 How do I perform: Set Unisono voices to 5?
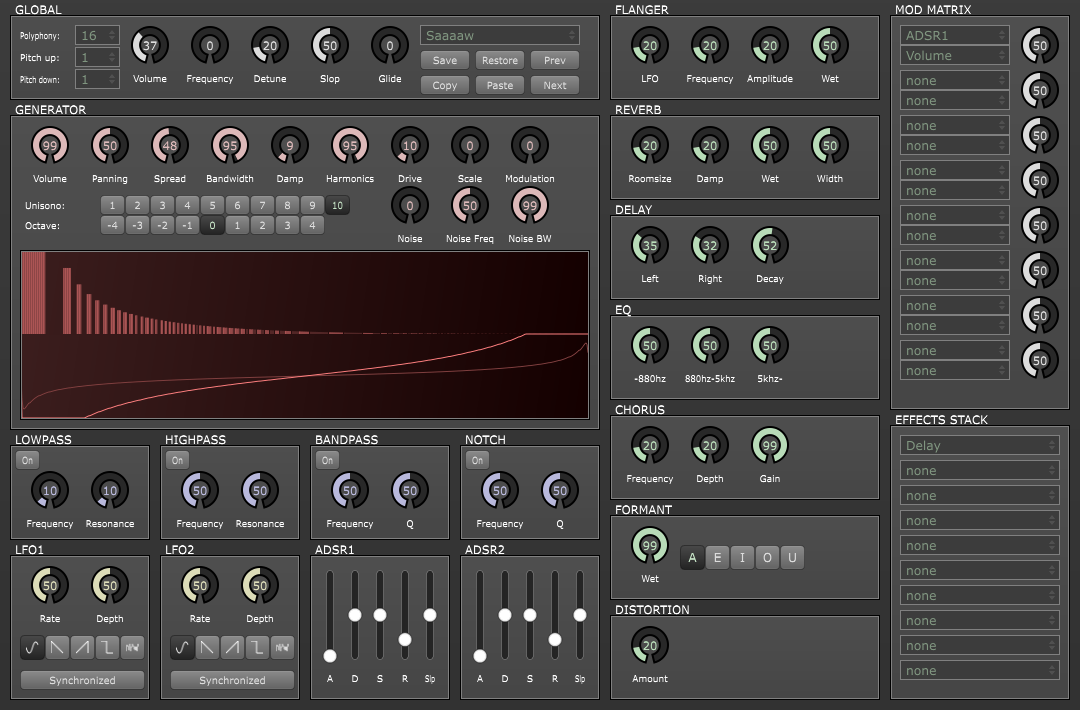coord(212,205)
